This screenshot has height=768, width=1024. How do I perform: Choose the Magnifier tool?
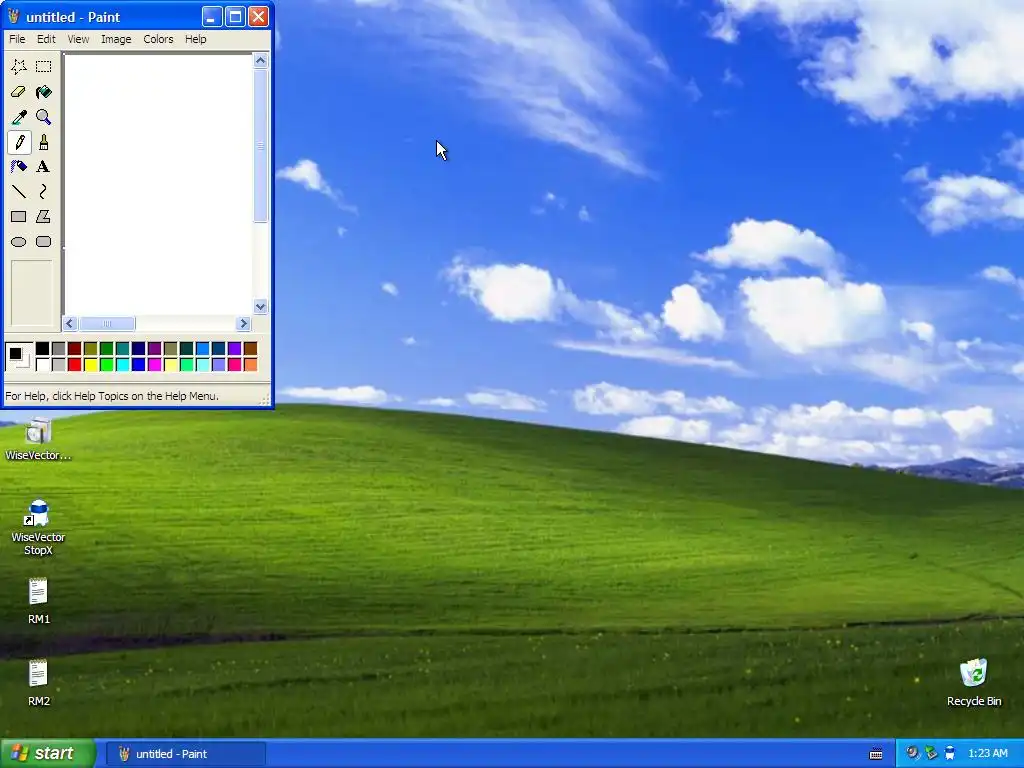pos(44,117)
